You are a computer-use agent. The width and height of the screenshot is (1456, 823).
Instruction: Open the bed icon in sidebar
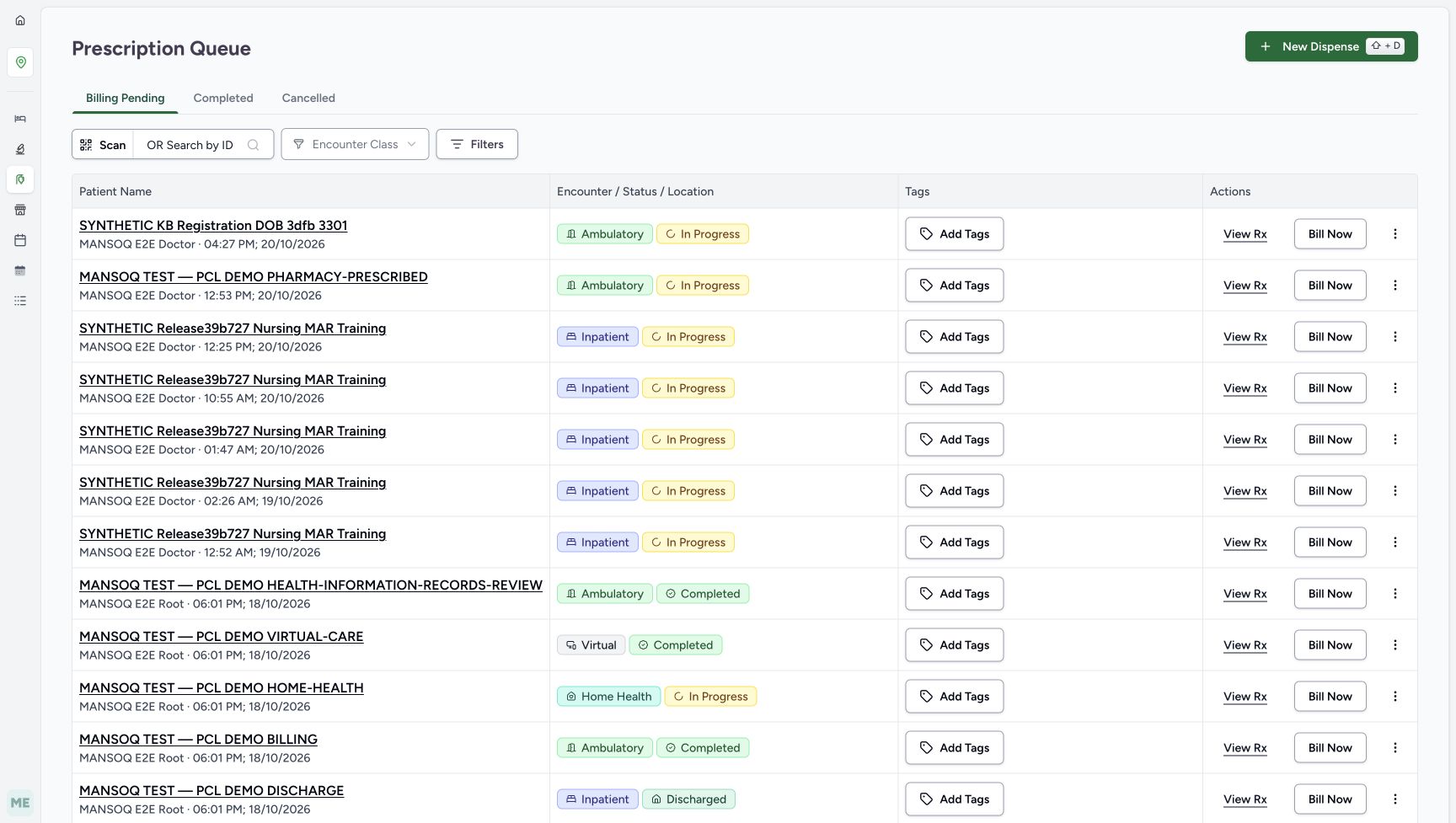(x=20, y=119)
